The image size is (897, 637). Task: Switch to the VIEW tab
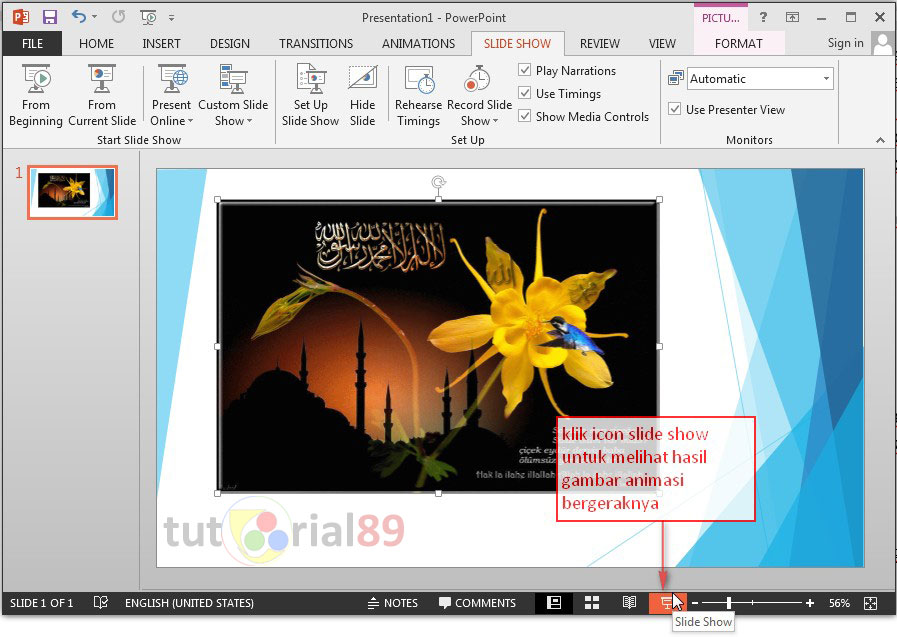pyautogui.click(x=662, y=43)
